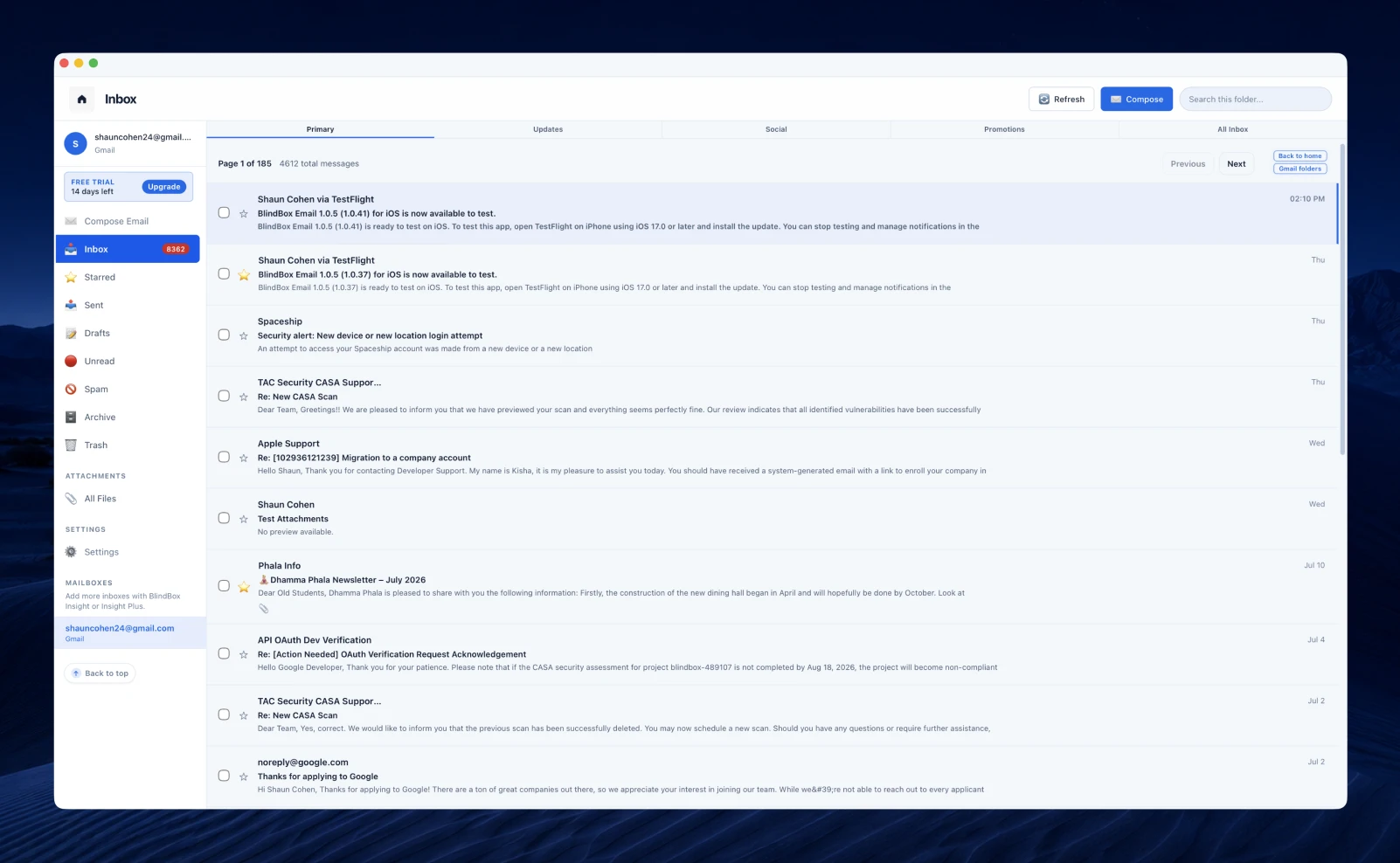Open the Inbox folder with 8362 badge

128,250
